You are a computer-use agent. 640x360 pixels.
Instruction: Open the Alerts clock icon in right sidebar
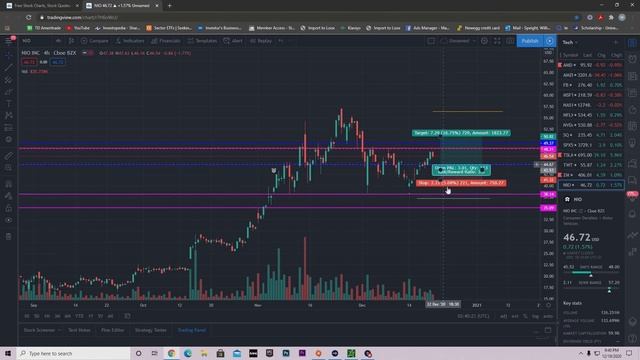632,59
